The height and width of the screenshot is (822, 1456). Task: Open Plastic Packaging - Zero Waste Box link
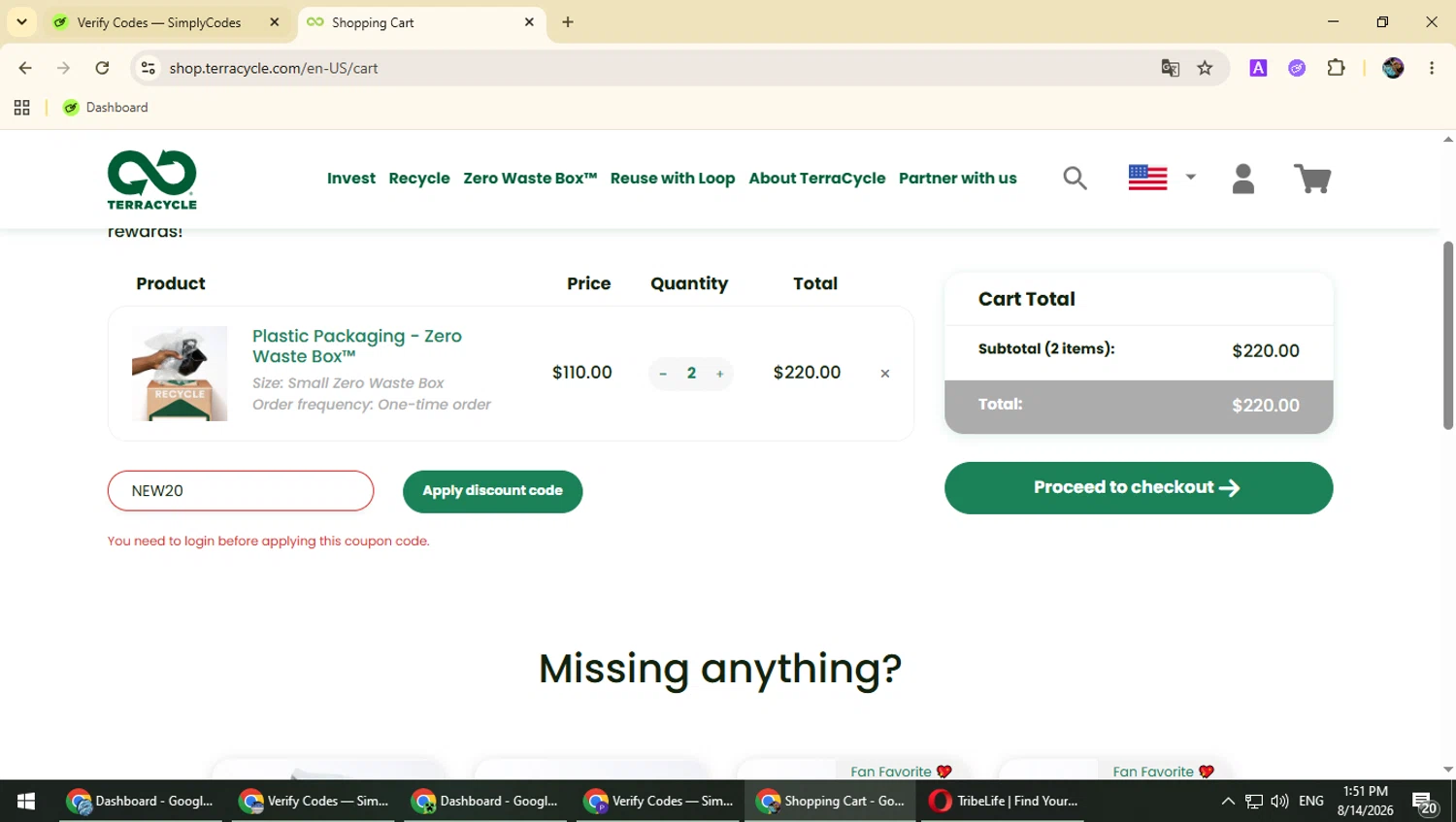(357, 346)
